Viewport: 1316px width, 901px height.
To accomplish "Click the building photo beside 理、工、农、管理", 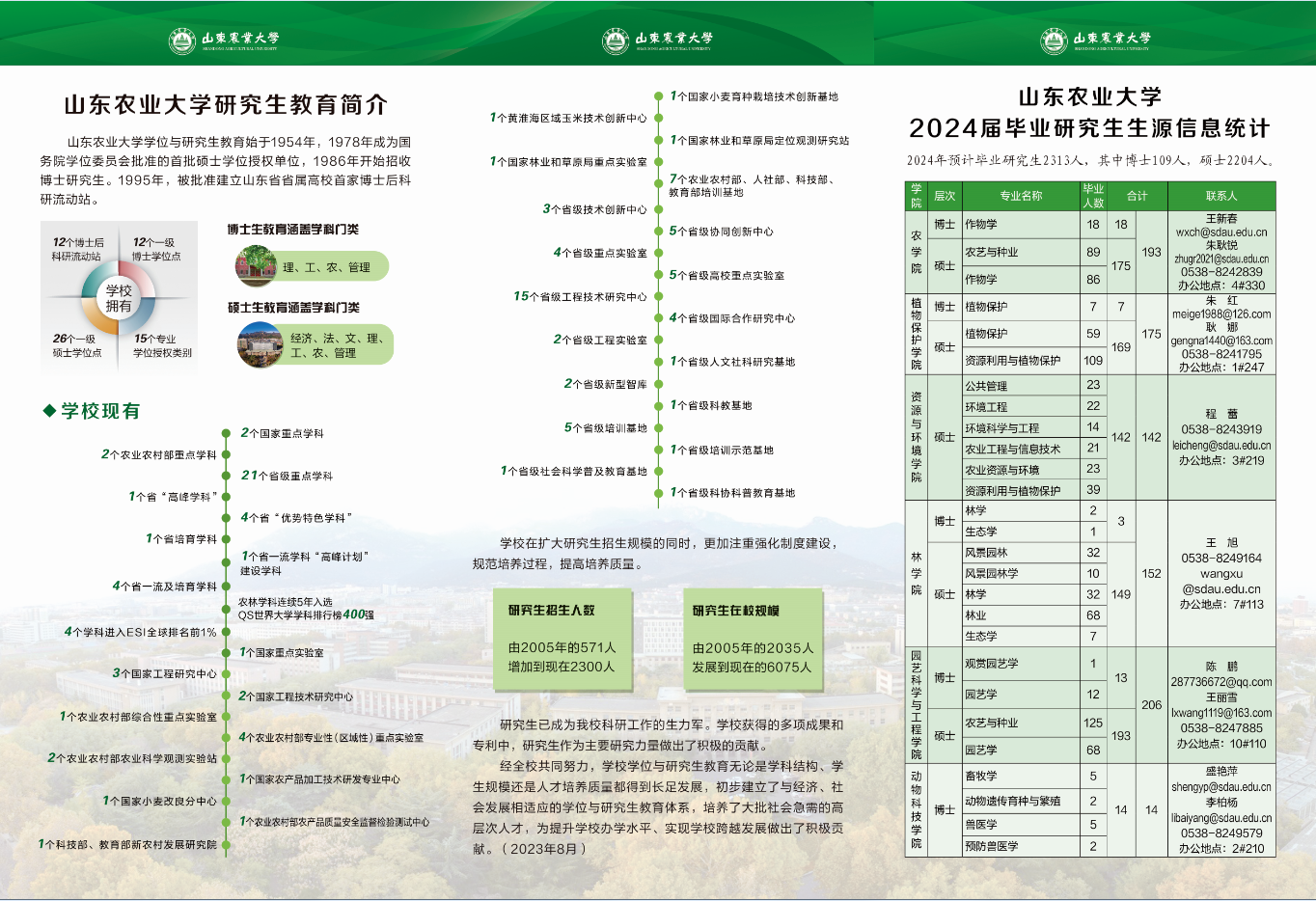I will tap(257, 265).
